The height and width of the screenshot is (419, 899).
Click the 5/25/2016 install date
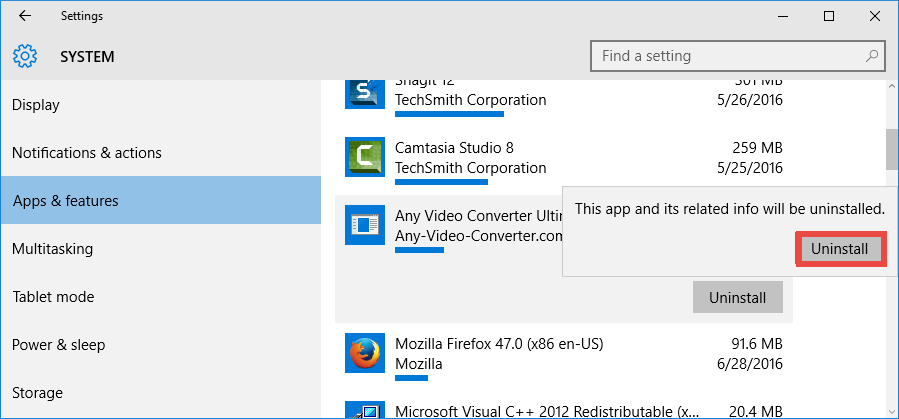tap(749, 168)
